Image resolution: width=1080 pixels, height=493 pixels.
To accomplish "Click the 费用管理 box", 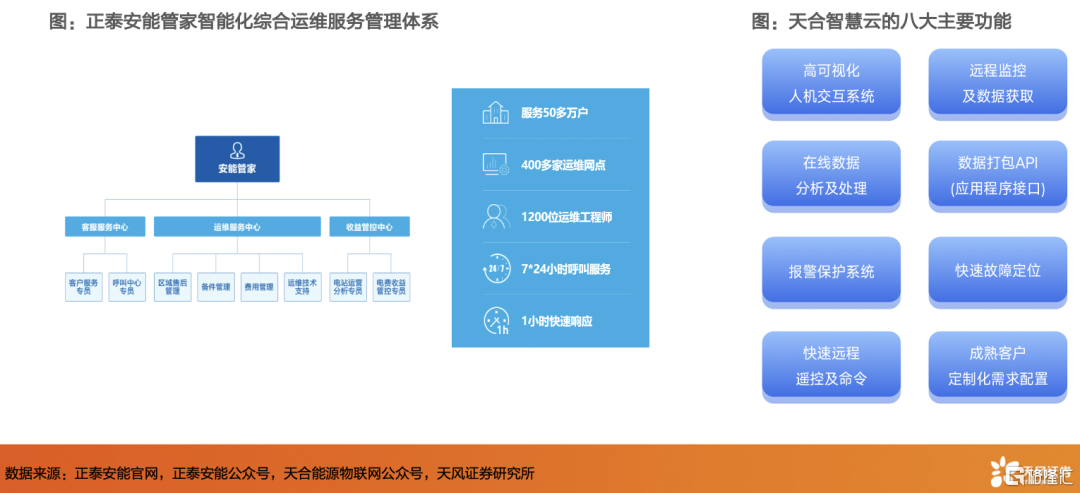I will click(x=260, y=287).
